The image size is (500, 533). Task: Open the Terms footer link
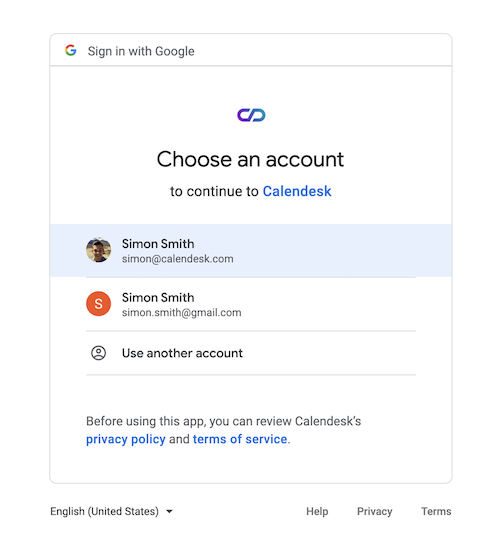(x=436, y=511)
